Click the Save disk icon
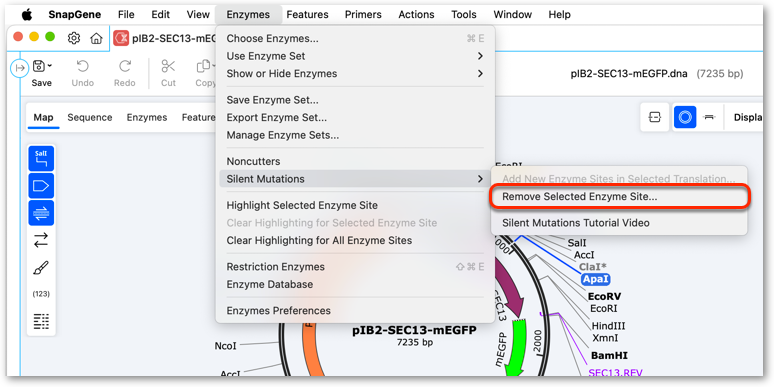Image resolution: width=774 pixels, height=387 pixels. (x=38, y=66)
